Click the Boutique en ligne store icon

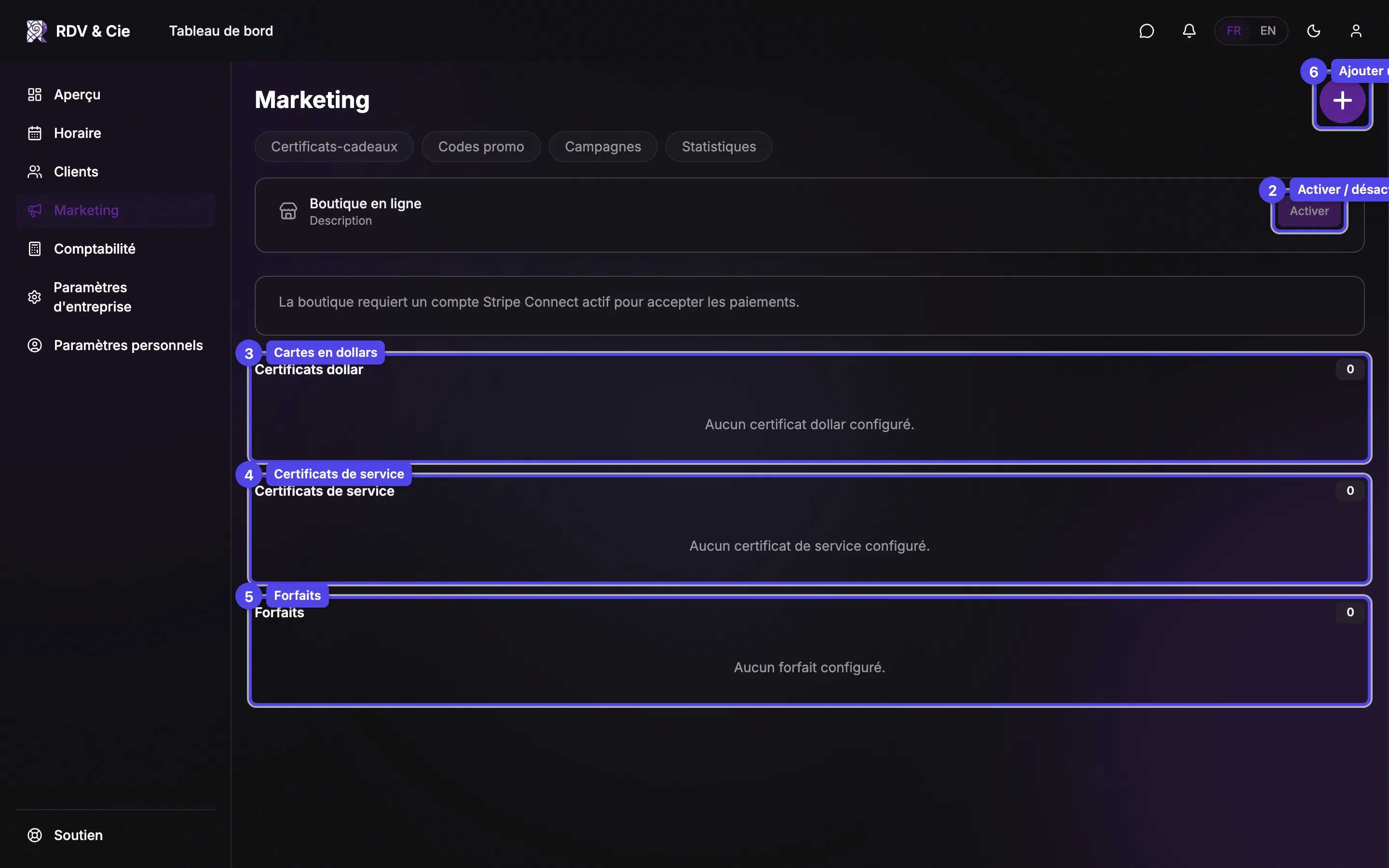click(x=288, y=211)
